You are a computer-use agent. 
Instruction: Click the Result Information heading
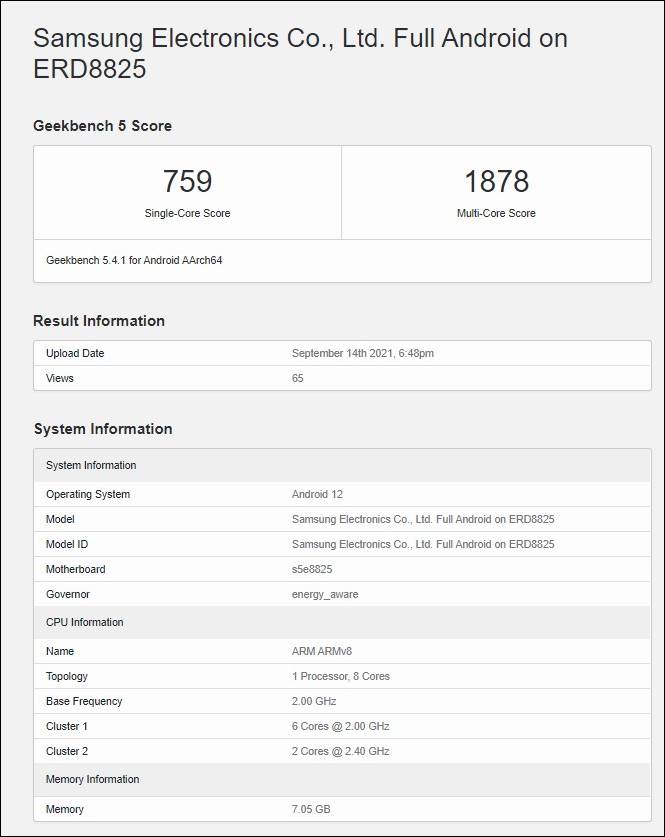click(x=99, y=321)
